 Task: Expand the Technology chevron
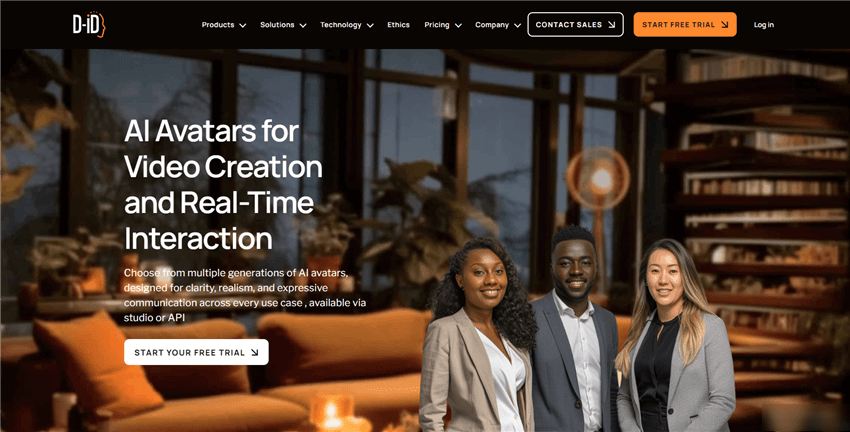[370, 25]
